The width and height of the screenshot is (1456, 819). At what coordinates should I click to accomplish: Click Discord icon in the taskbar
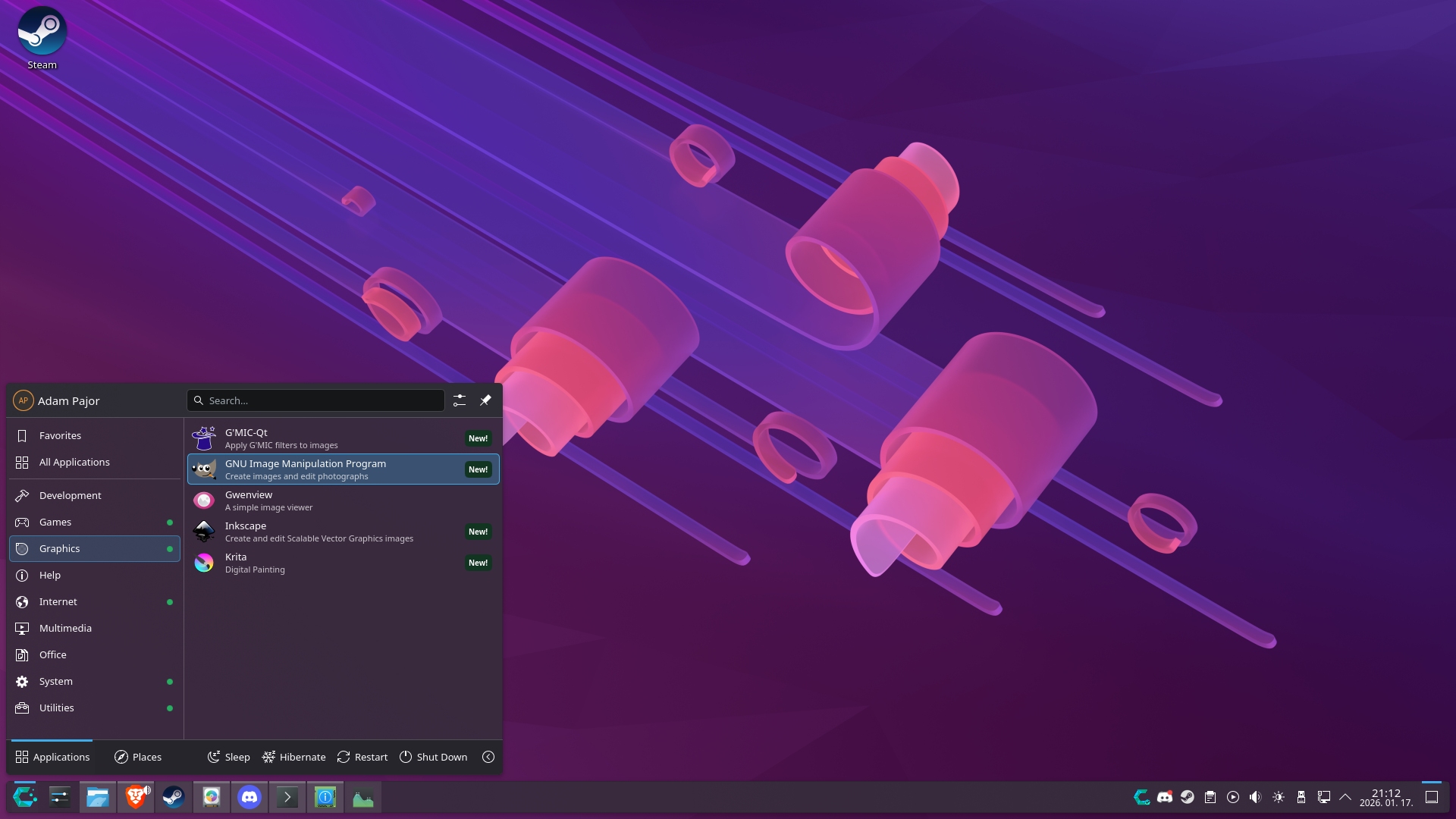249,797
